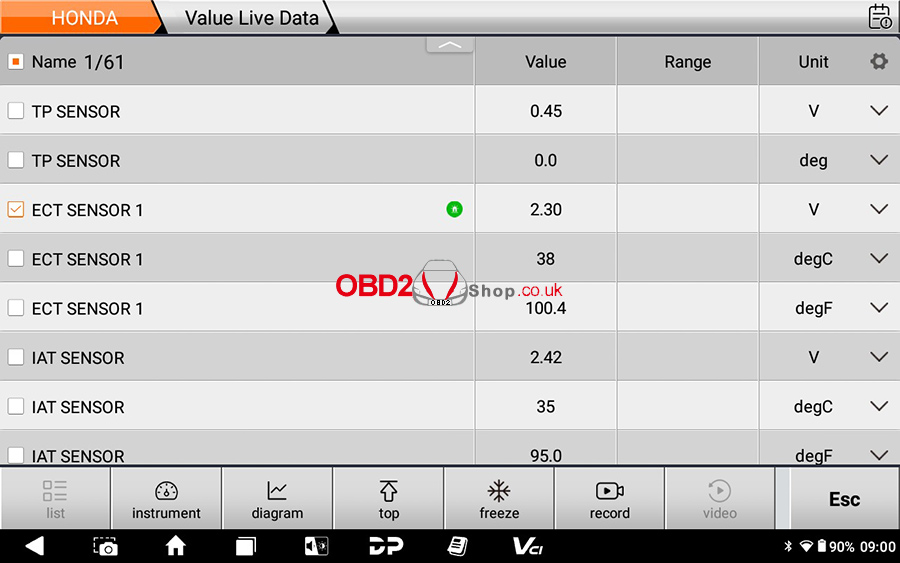Check ECT SENSOR 1 degC checkbox
Image resolution: width=900 pixels, height=563 pixels.
pos(15,259)
